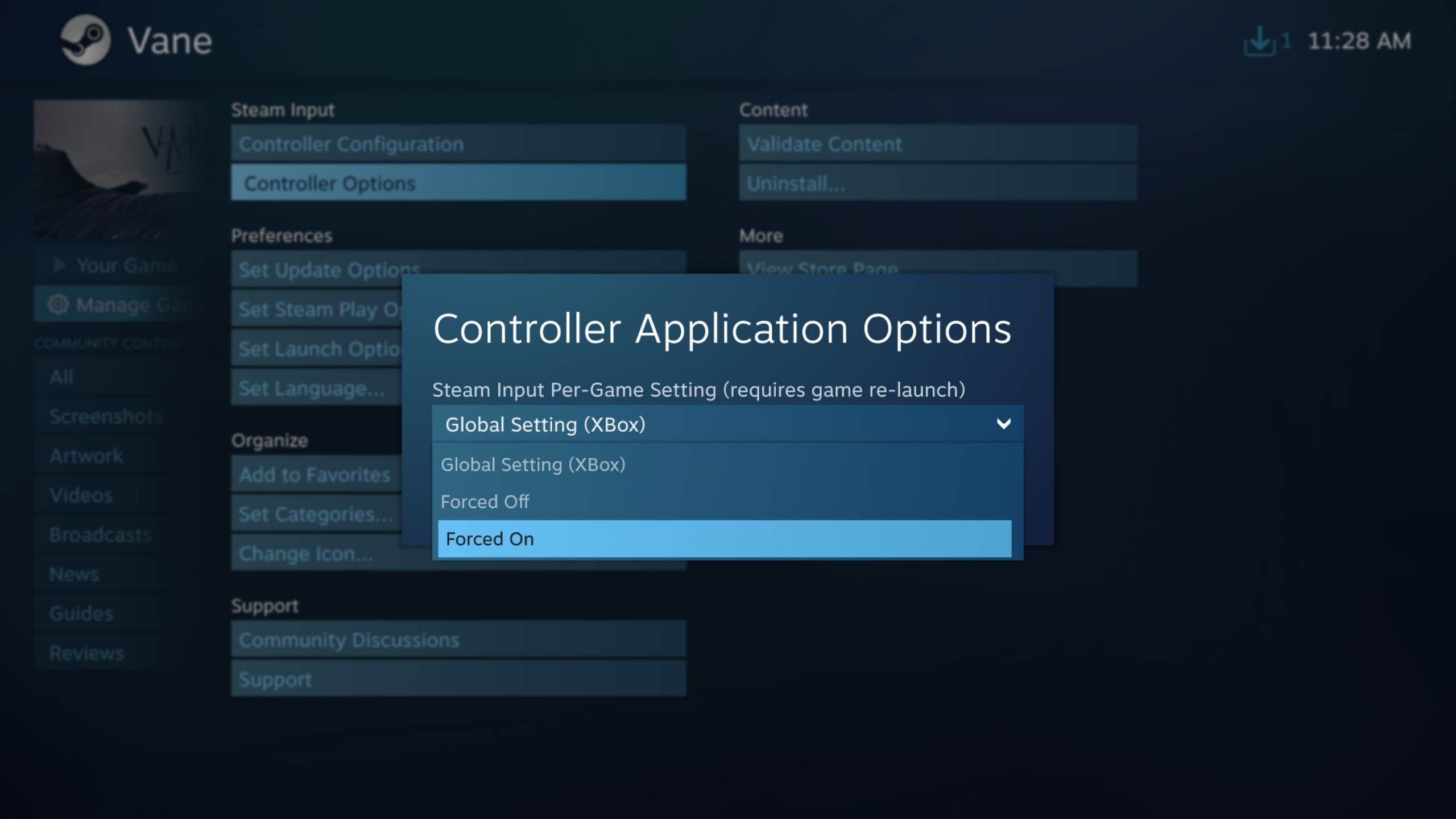Open Screenshots community section
Image resolution: width=1456 pixels, height=819 pixels.
click(106, 416)
